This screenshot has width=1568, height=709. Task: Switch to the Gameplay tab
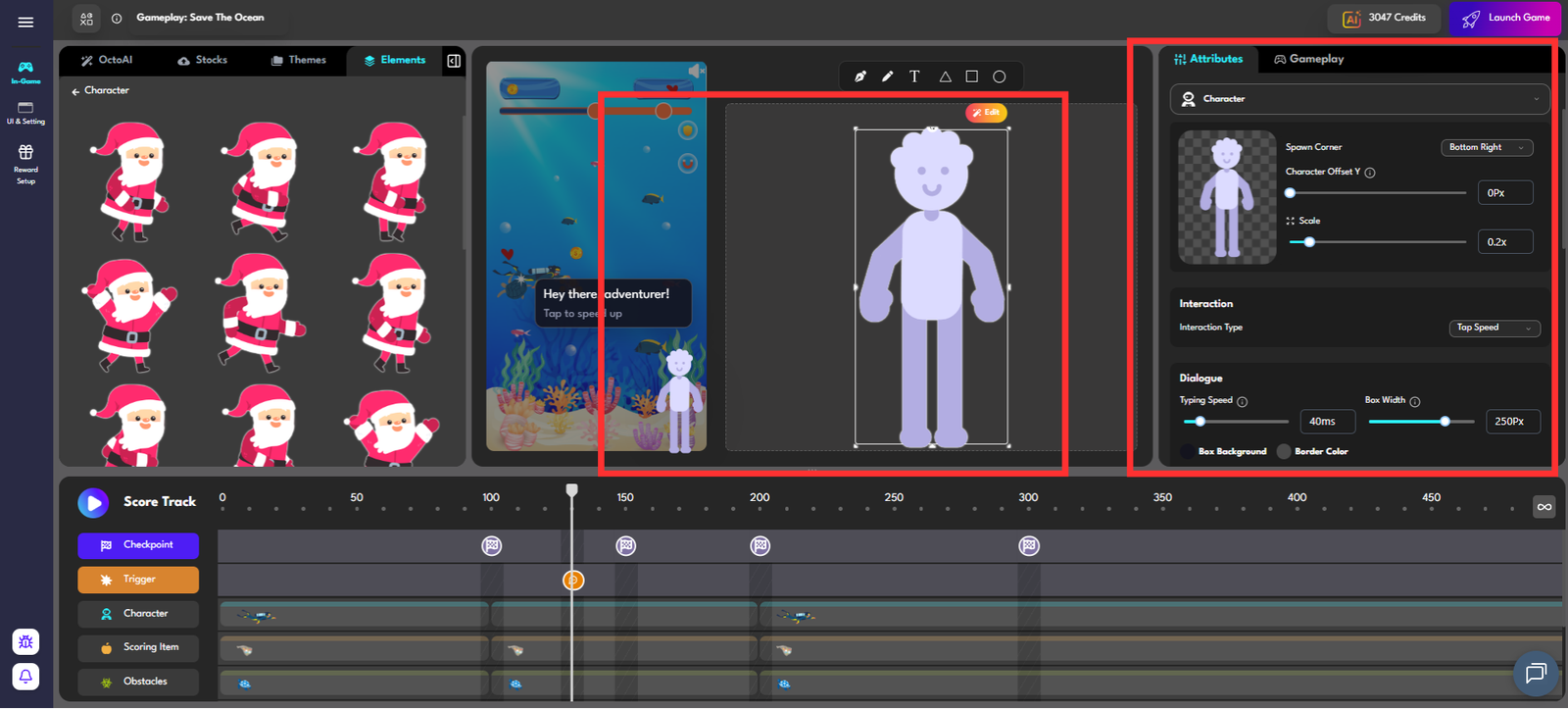pos(1308,59)
